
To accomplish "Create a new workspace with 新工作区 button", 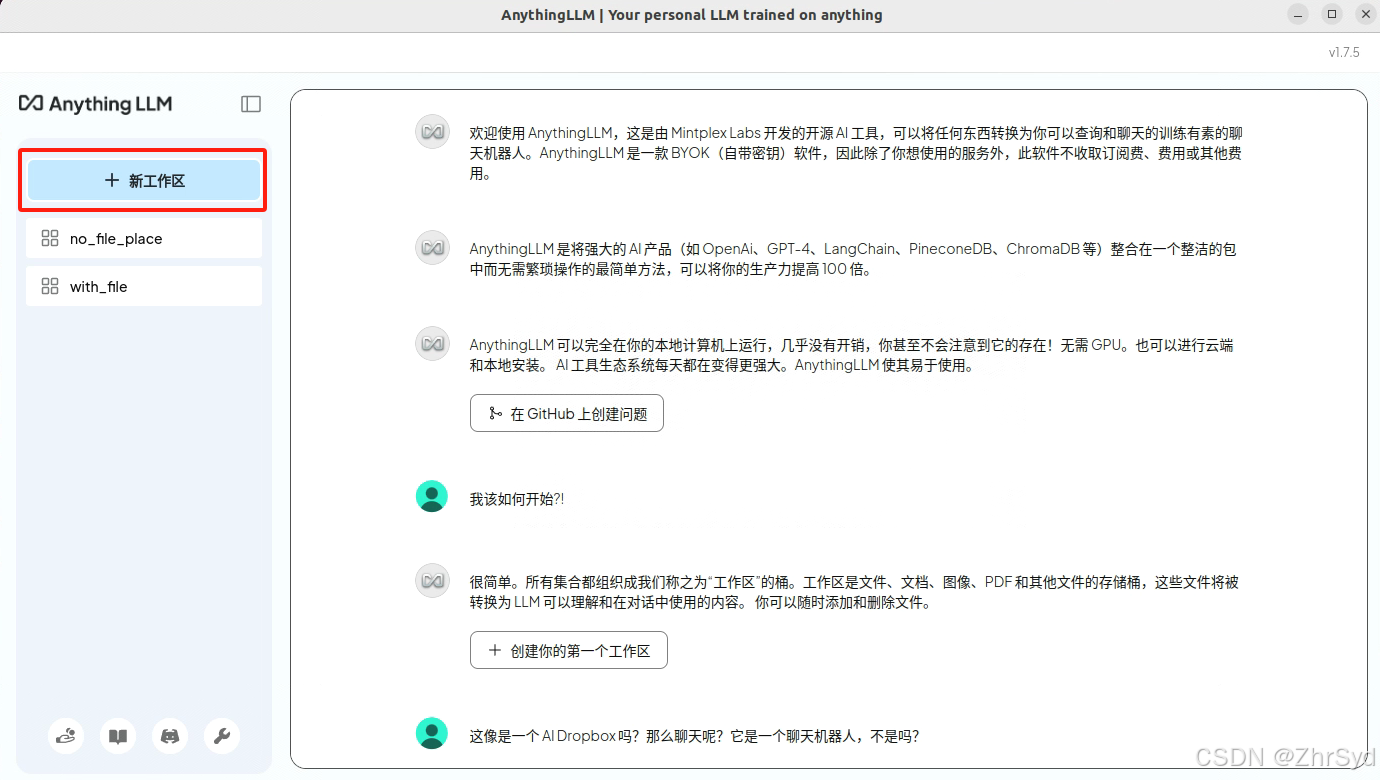I will [x=144, y=181].
